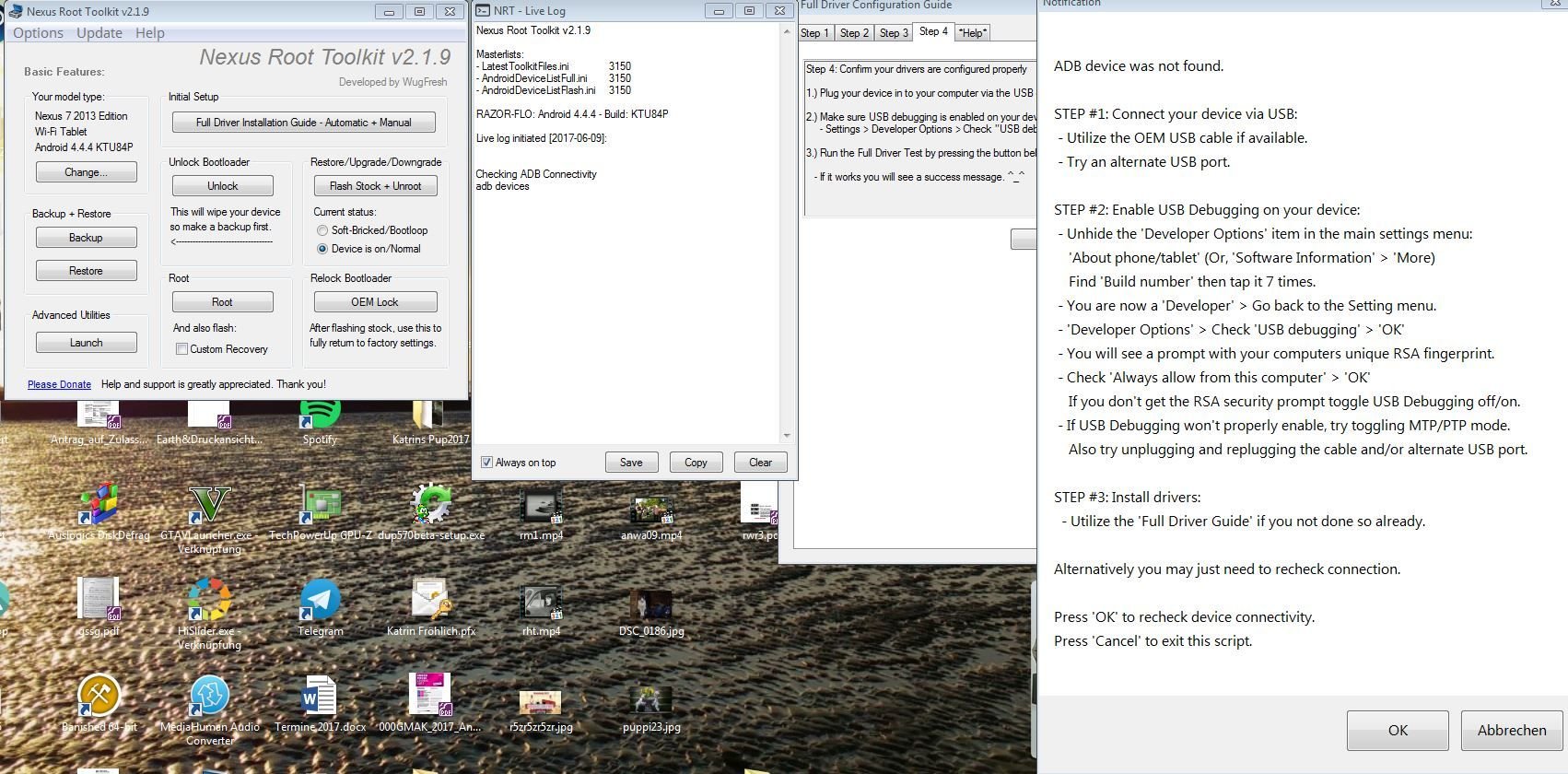
Task: Click Flash Stock + Unroot button
Action: click(376, 186)
